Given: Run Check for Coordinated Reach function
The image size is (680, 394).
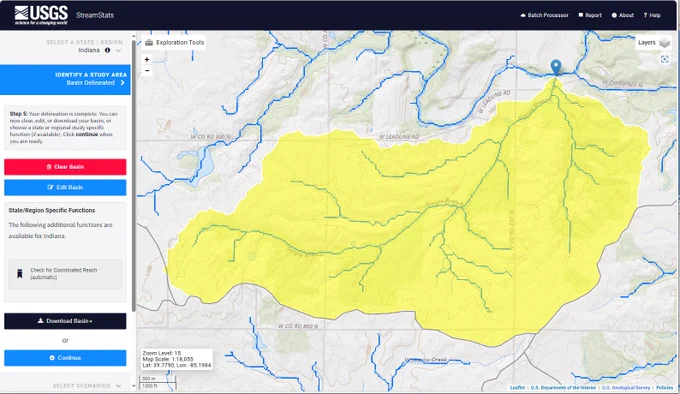Looking at the screenshot, I should pos(65,274).
